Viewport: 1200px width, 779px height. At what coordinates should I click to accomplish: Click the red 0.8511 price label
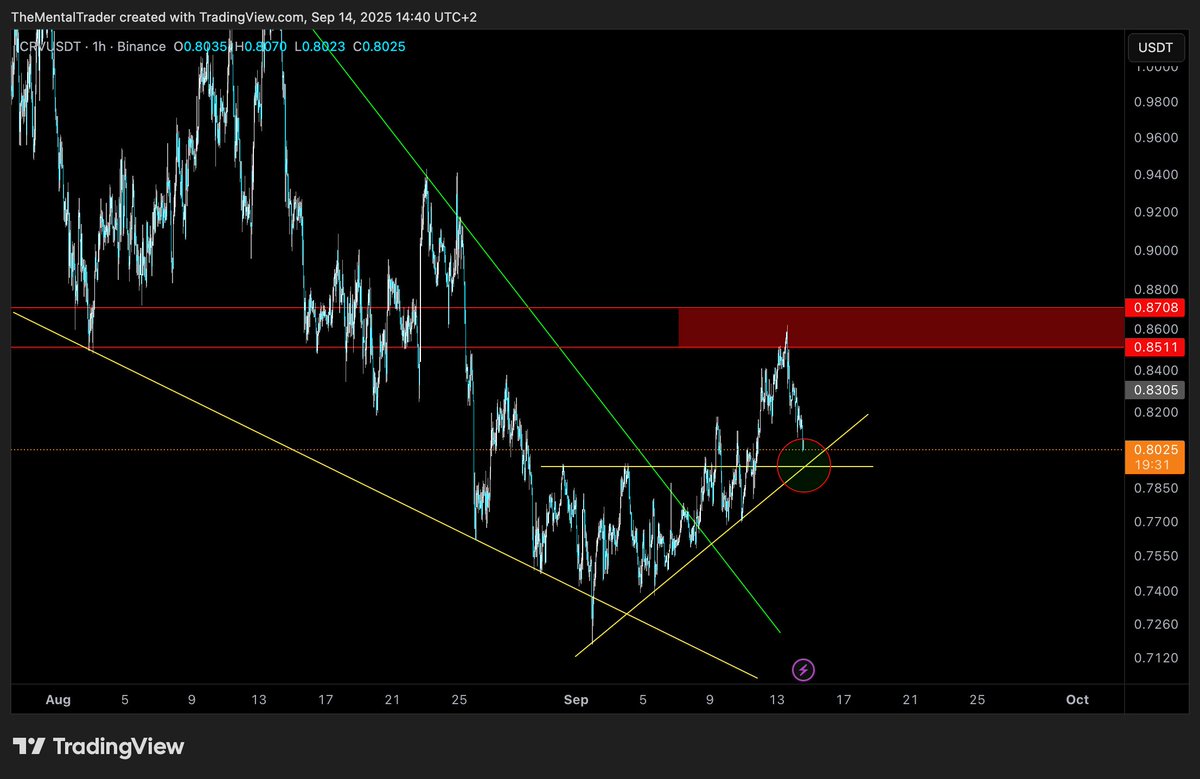(1155, 347)
